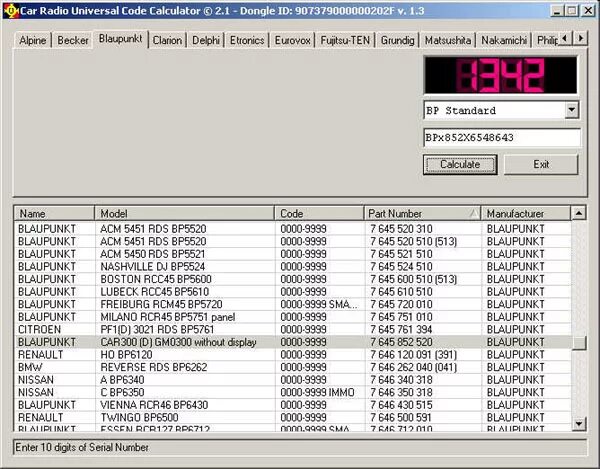
Task: Select the TWINGO BP6500 row
Action: (293, 418)
